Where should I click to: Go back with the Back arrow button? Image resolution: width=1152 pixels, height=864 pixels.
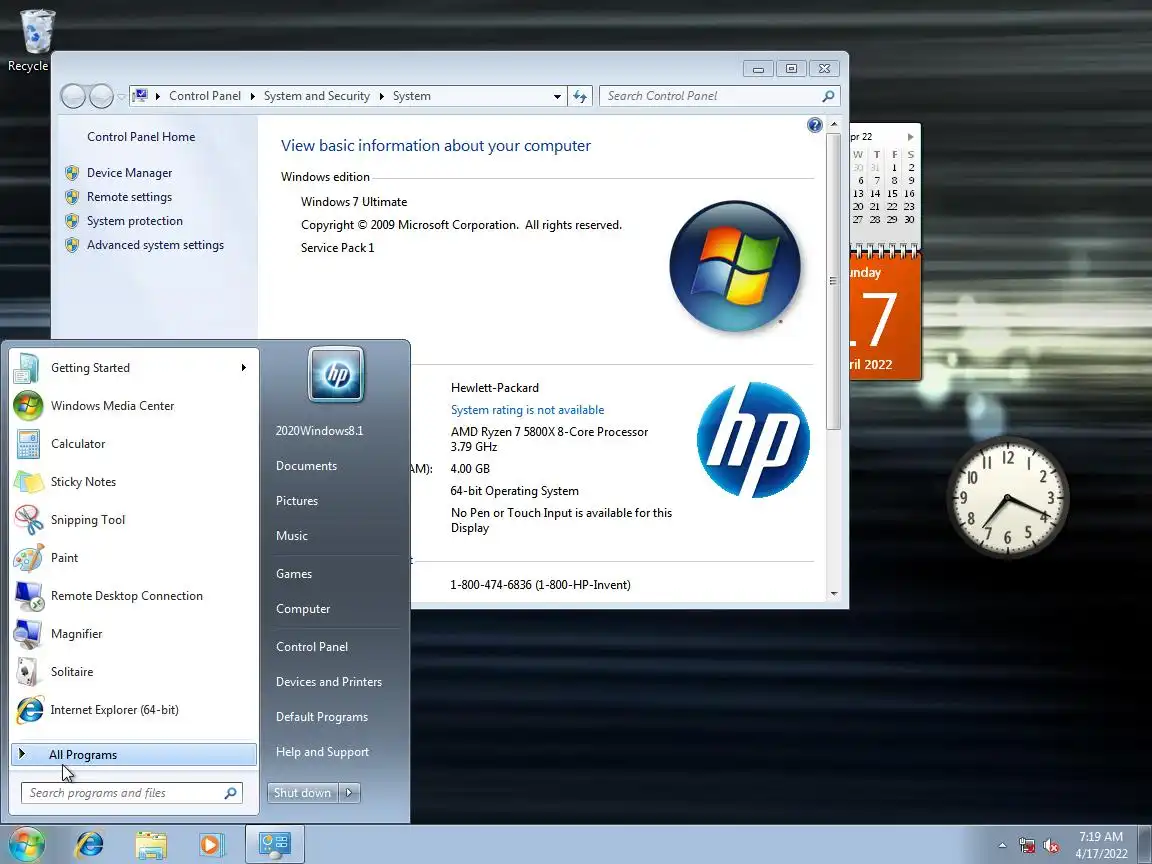point(73,96)
